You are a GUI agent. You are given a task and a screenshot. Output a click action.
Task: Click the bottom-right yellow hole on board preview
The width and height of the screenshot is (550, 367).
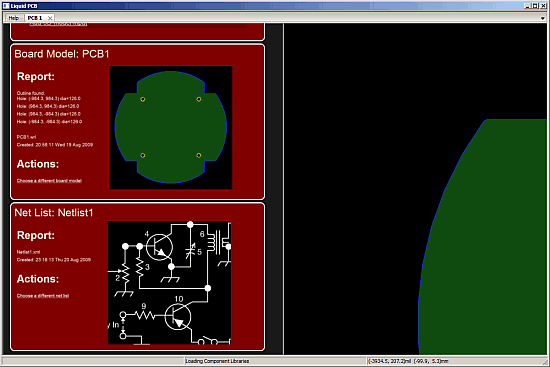pos(199,155)
